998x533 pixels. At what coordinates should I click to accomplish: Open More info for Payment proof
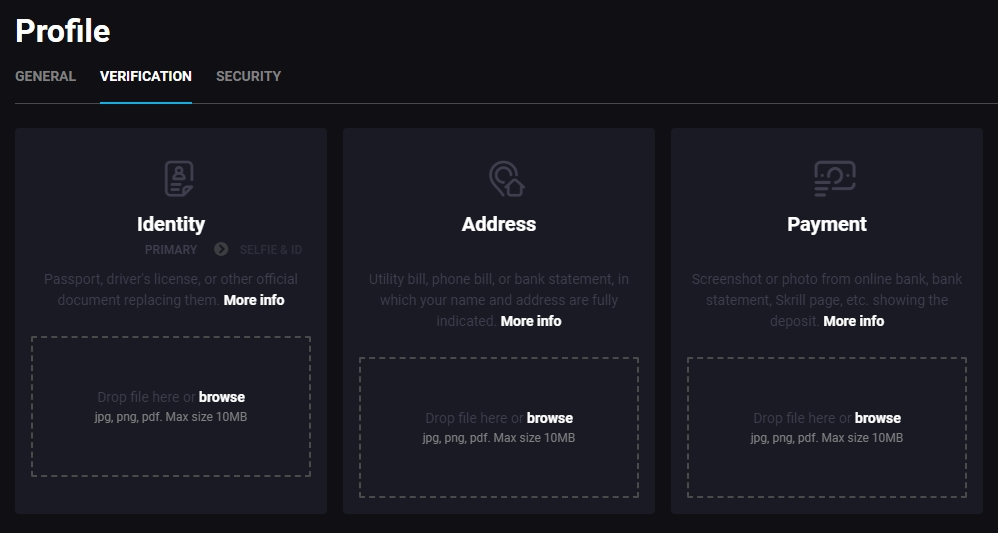854,321
